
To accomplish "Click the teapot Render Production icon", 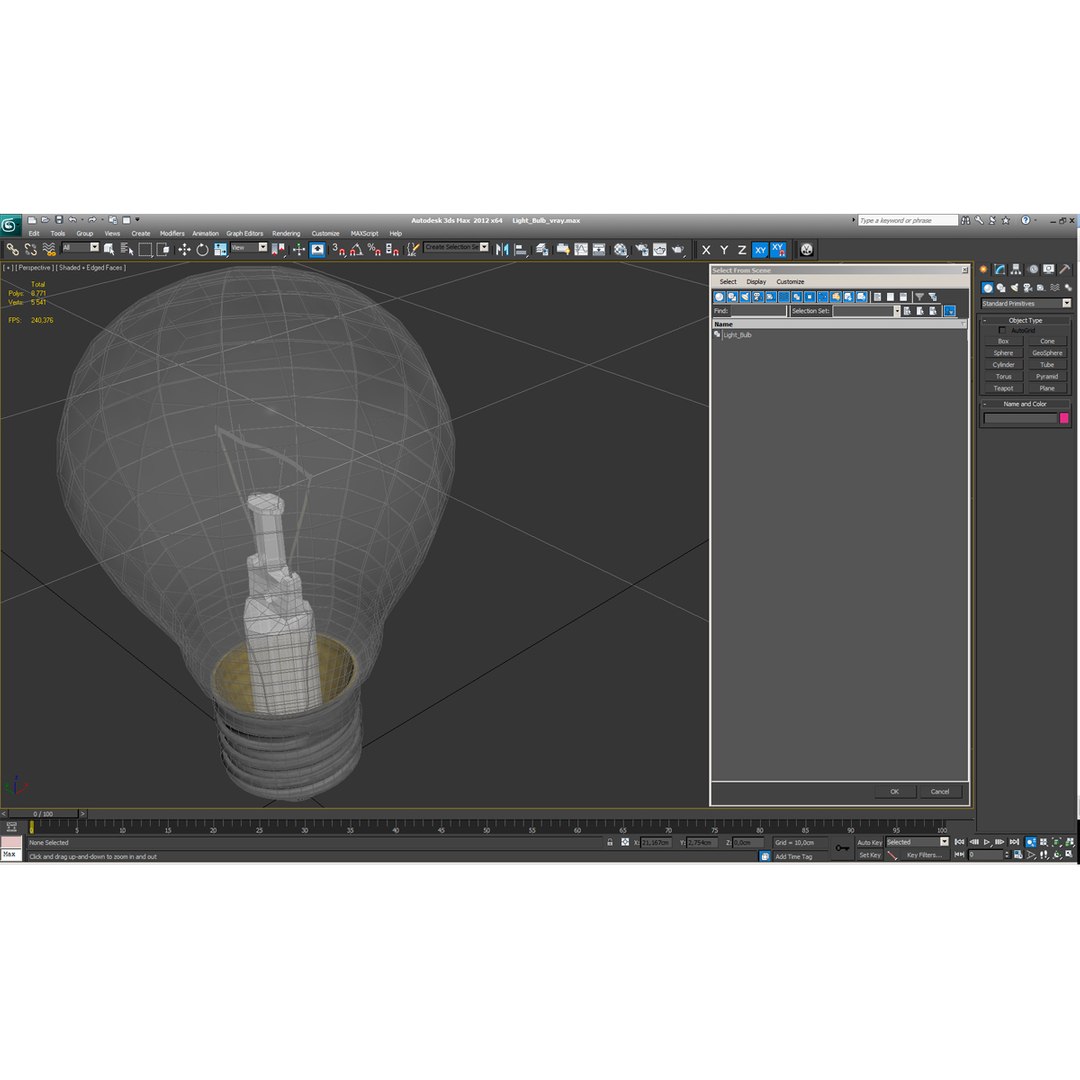I will [x=678, y=249].
